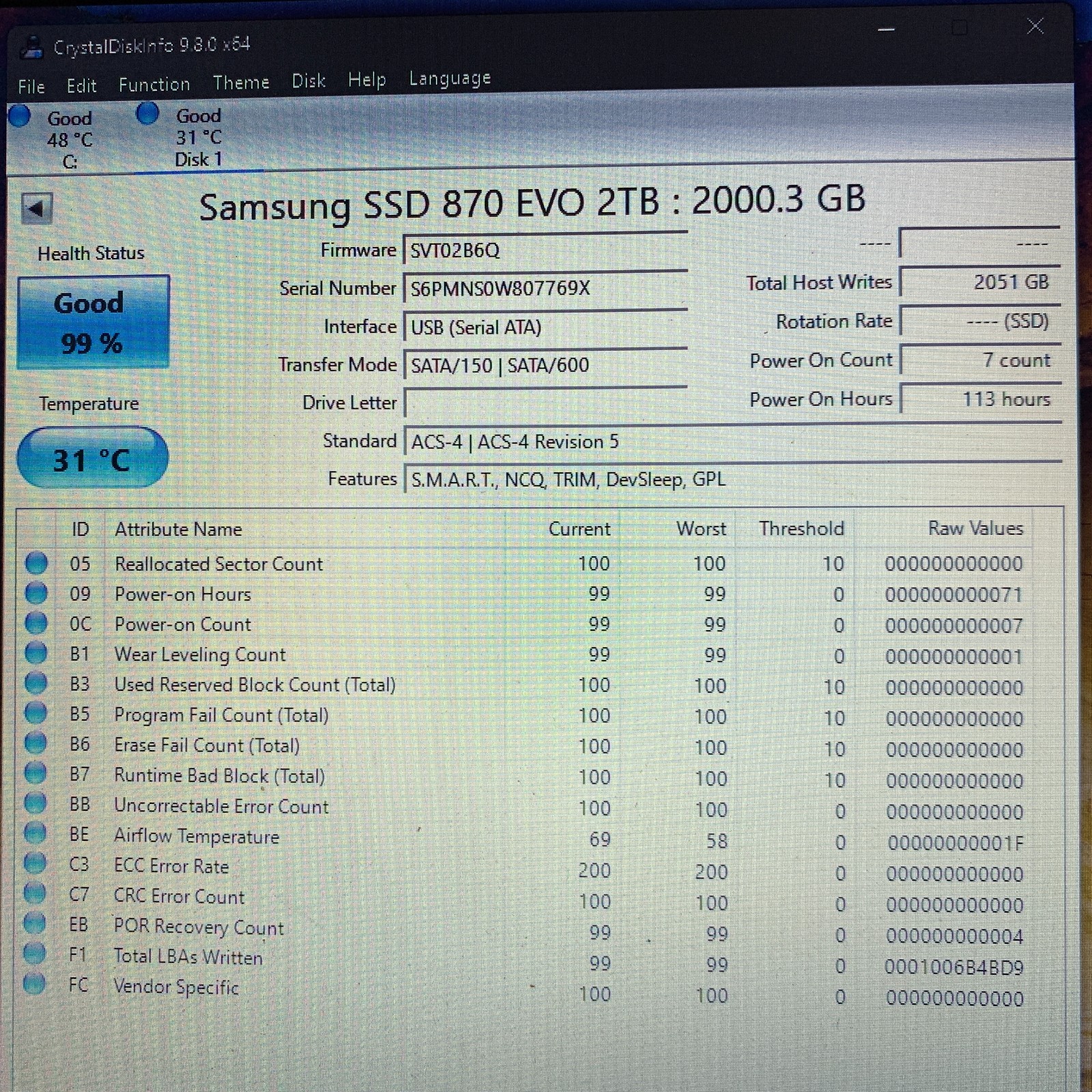Click the ID column header

[x=81, y=529]
